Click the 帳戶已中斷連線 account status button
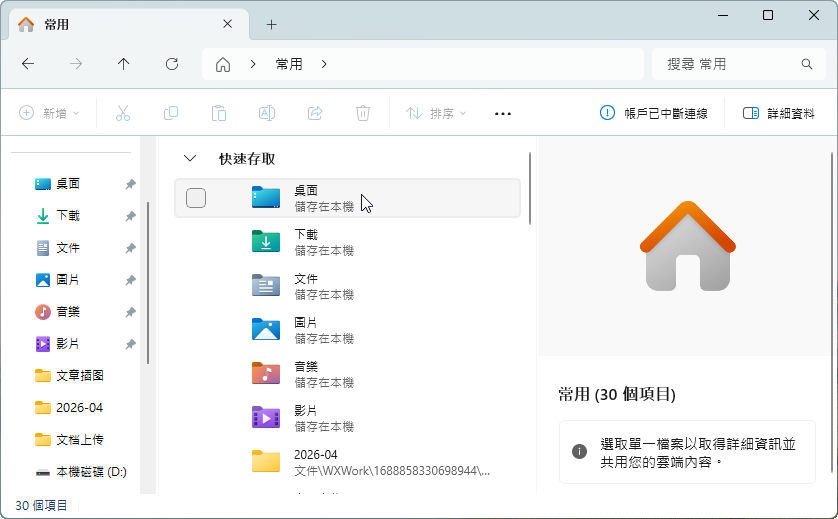The width and height of the screenshot is (838, 519). point(654,114)
